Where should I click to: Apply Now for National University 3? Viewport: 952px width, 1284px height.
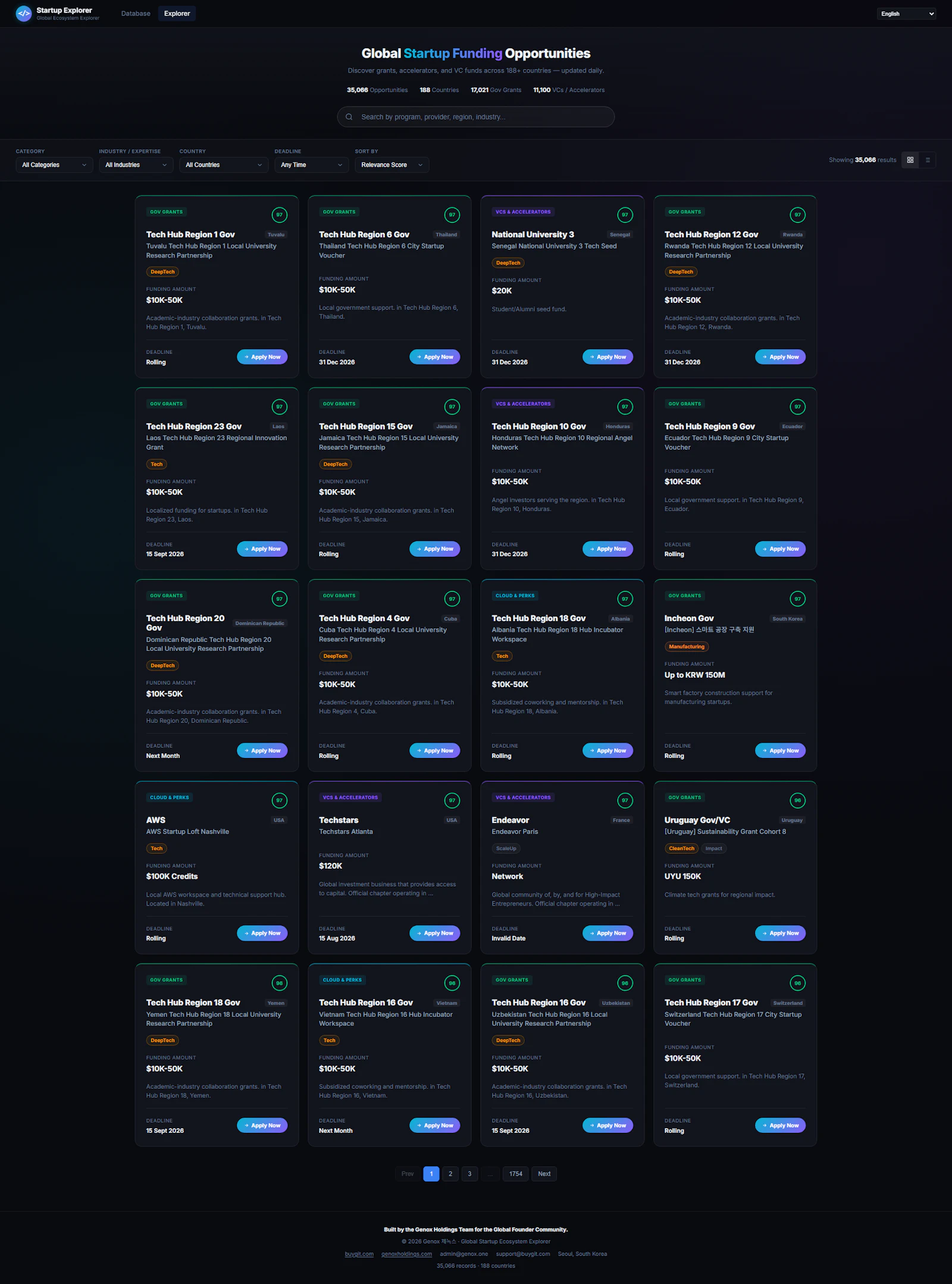click(x=608, y=357)
